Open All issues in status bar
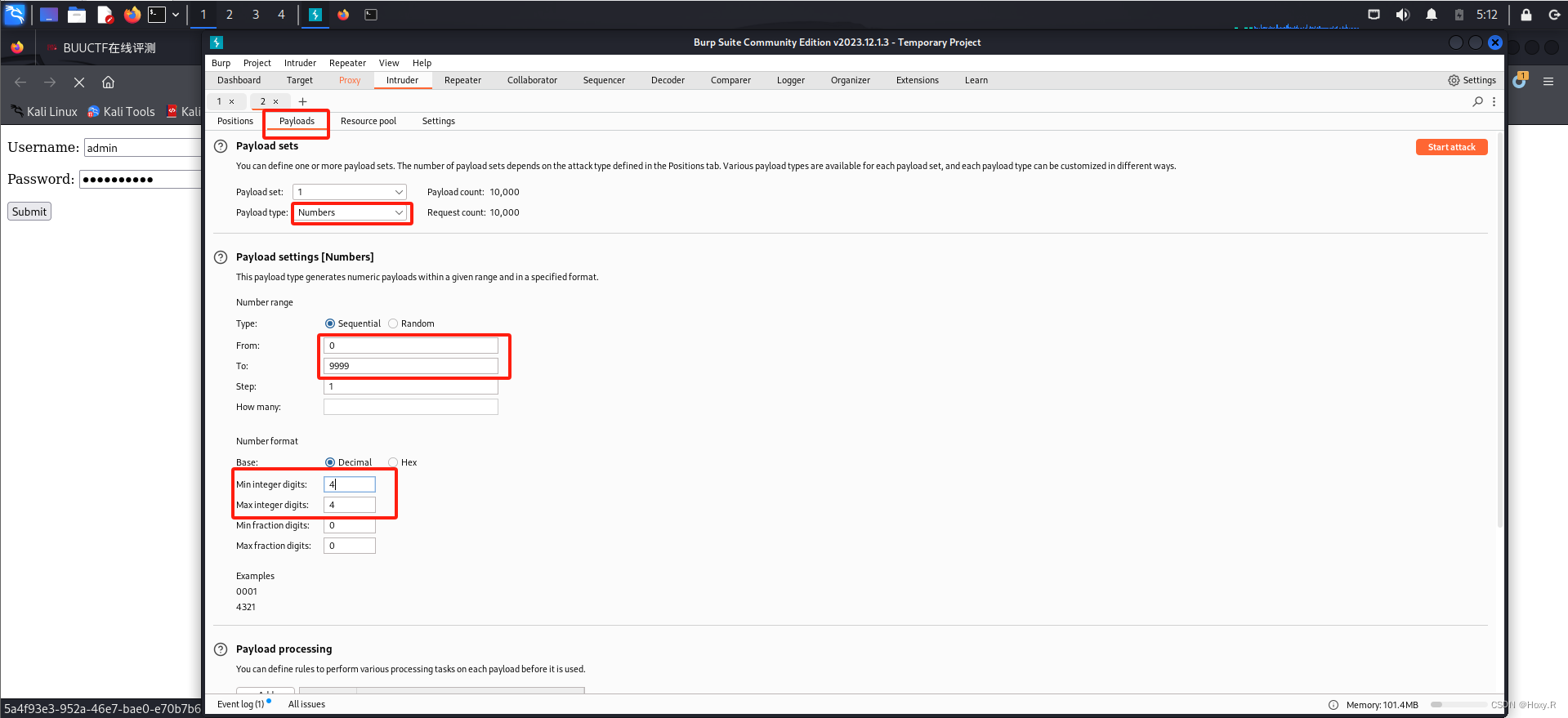Image resolution: width=1568 pixels, height=718 pixels. pyautogui.click(x=306, y=704)
